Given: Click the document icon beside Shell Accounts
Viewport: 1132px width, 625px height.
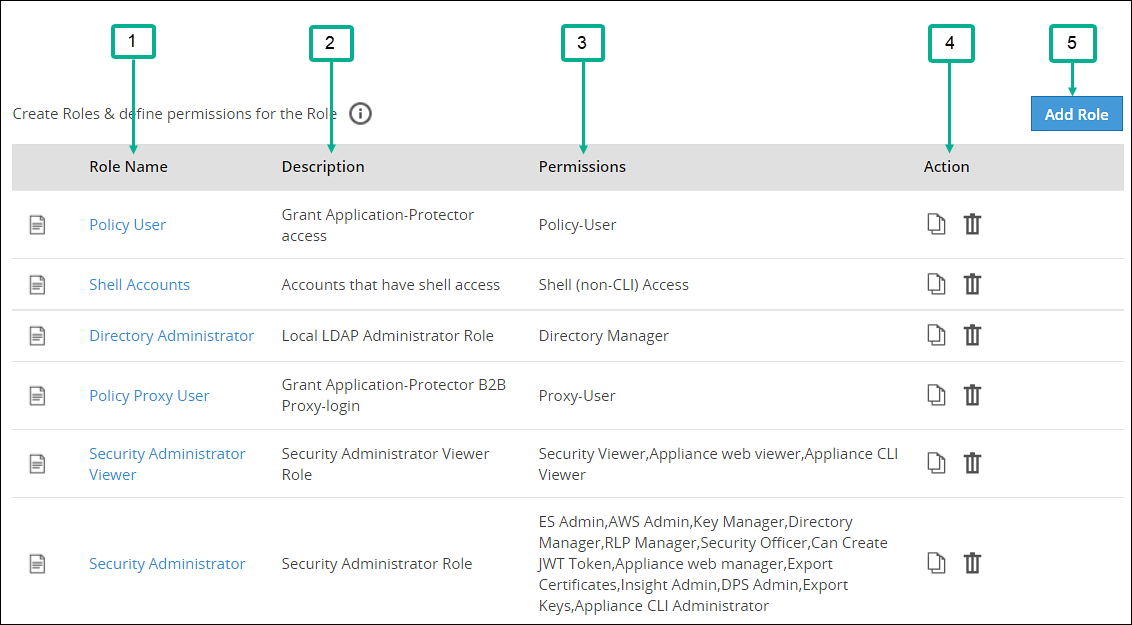Looking at the screenshot, I should click(37, 284).
